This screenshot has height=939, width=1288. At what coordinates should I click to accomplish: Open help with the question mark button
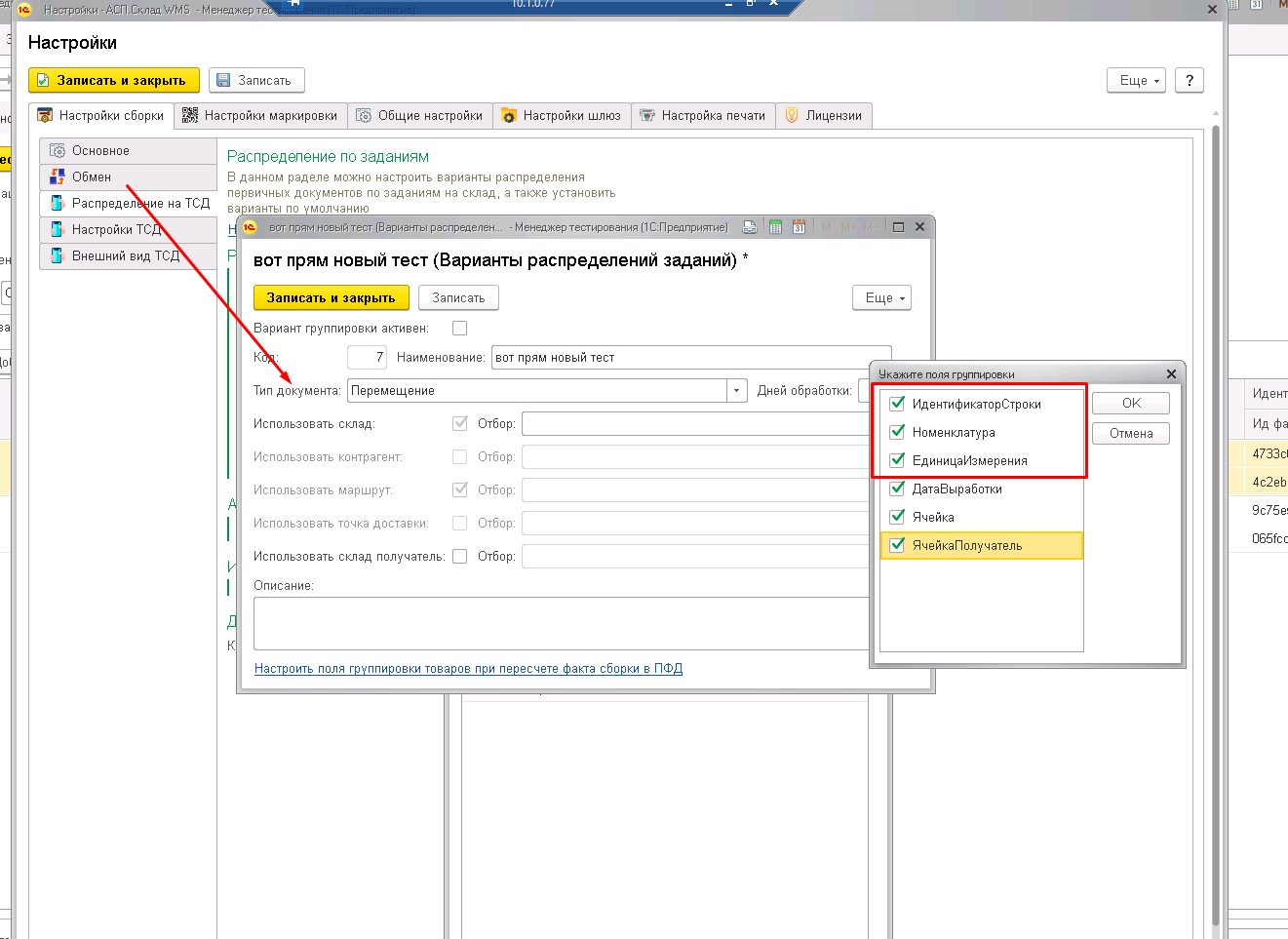(x=1189, y=80)
